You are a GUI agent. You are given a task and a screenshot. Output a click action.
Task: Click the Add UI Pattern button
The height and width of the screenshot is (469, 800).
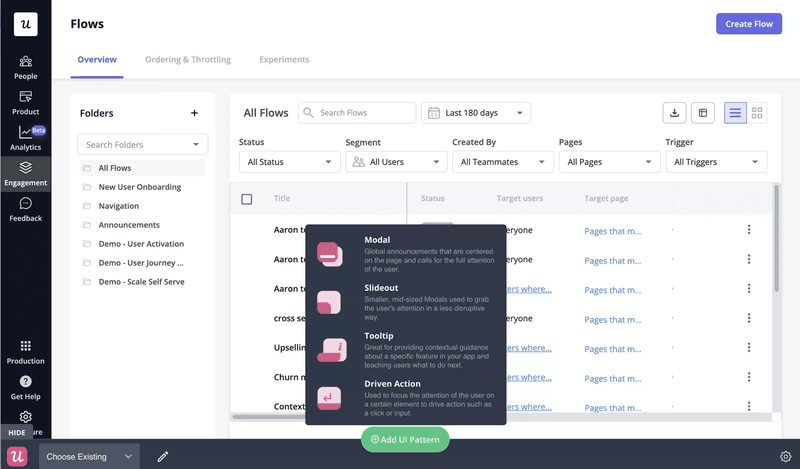[x=405, y=439]
